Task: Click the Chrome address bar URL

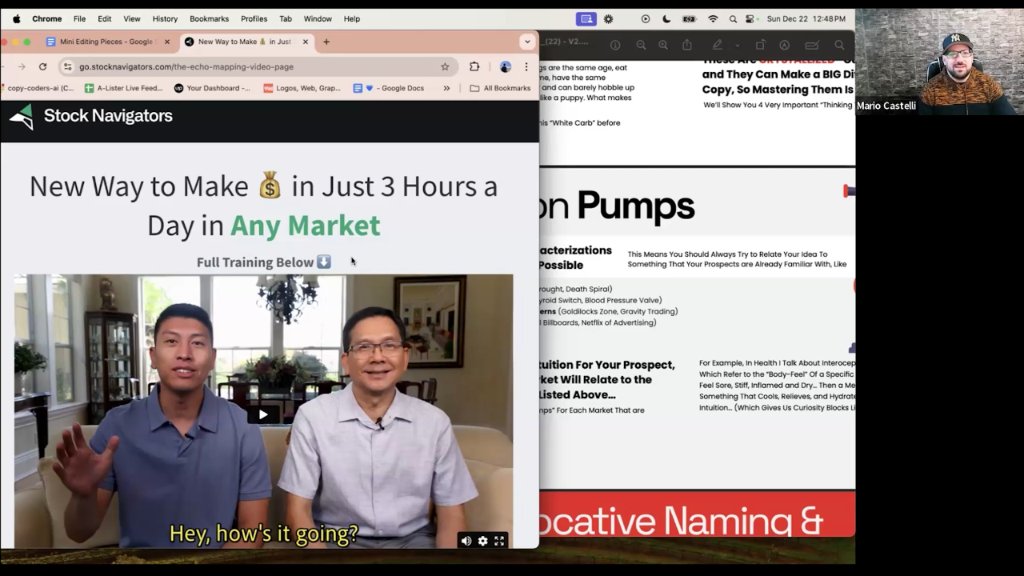Action: point(186,67)
